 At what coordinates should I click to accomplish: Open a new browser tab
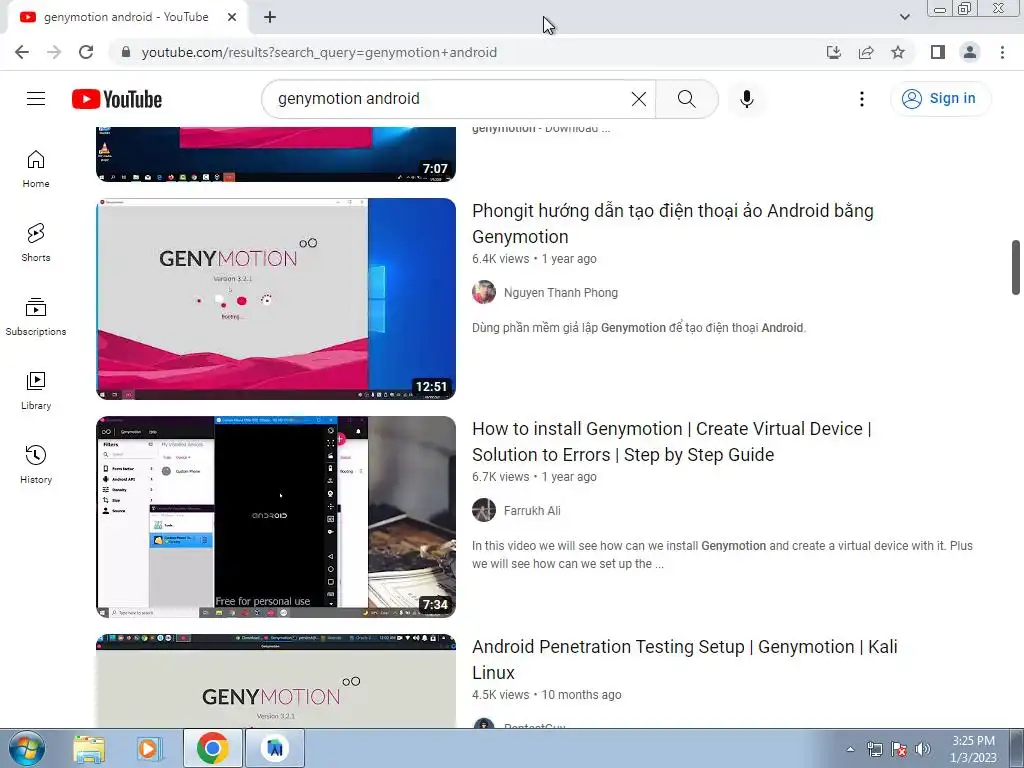click(x=270, y=17)
